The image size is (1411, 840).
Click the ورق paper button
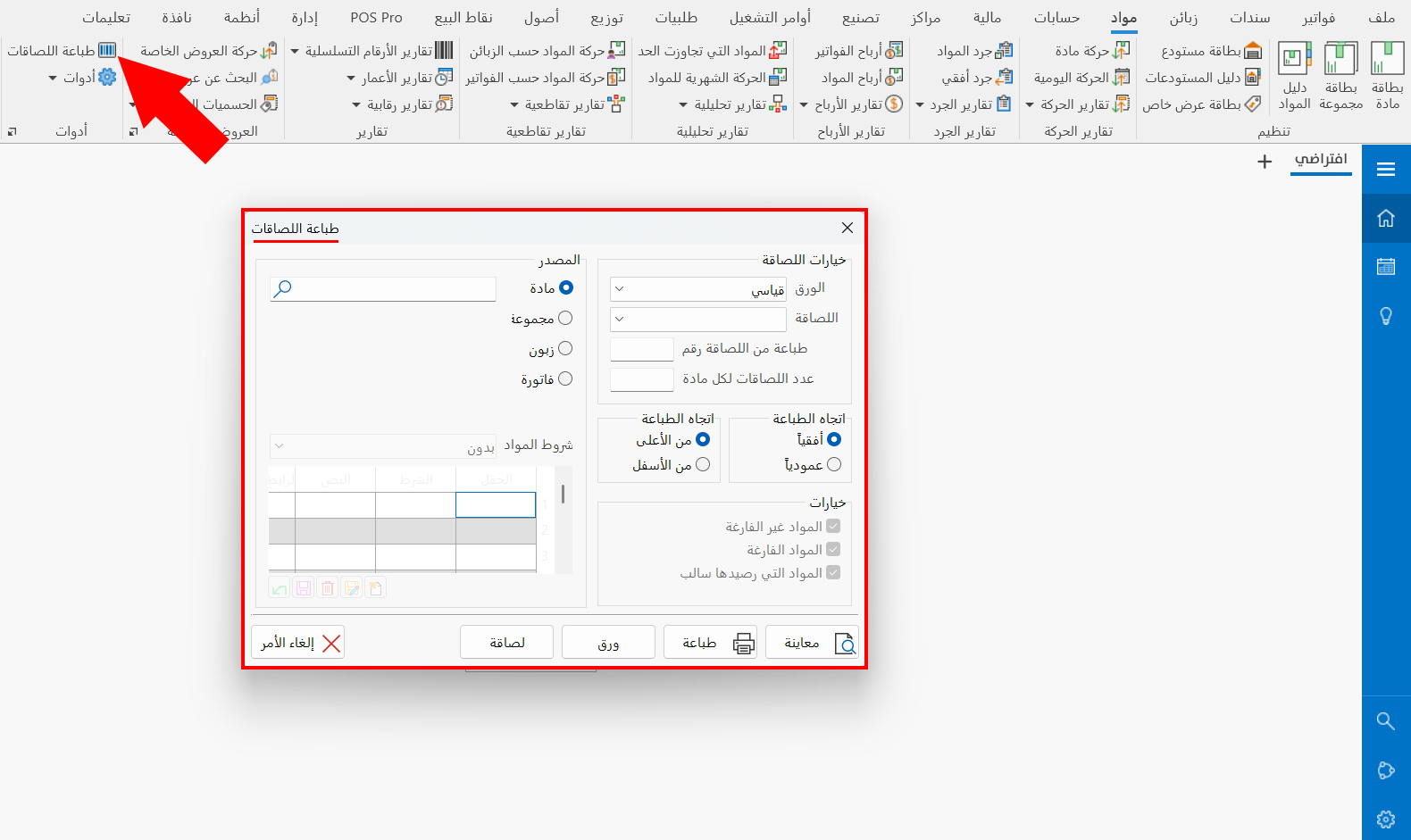click(608, 643)
